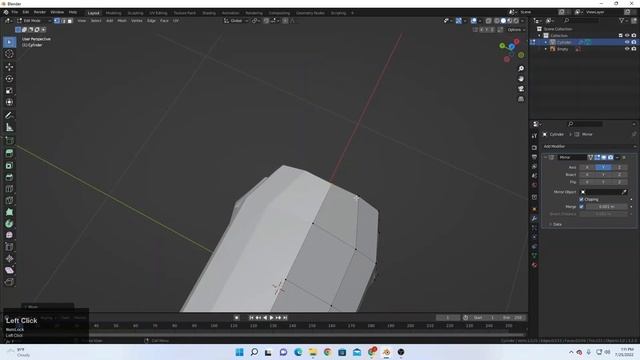This screenshot has height=360, width=640.
Task: Open the Edit Mode dropdown
Action: click(x=33, y=21)
